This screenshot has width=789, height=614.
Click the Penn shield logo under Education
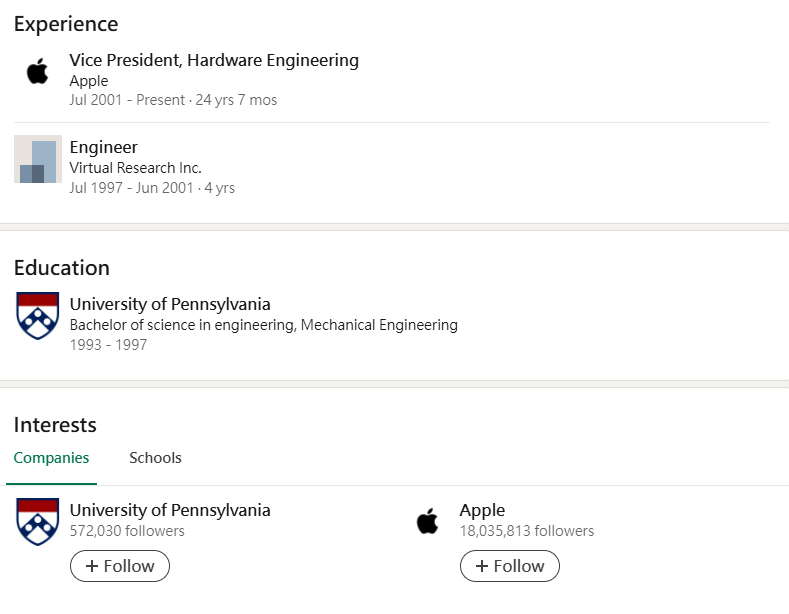(x=38, y=316)
